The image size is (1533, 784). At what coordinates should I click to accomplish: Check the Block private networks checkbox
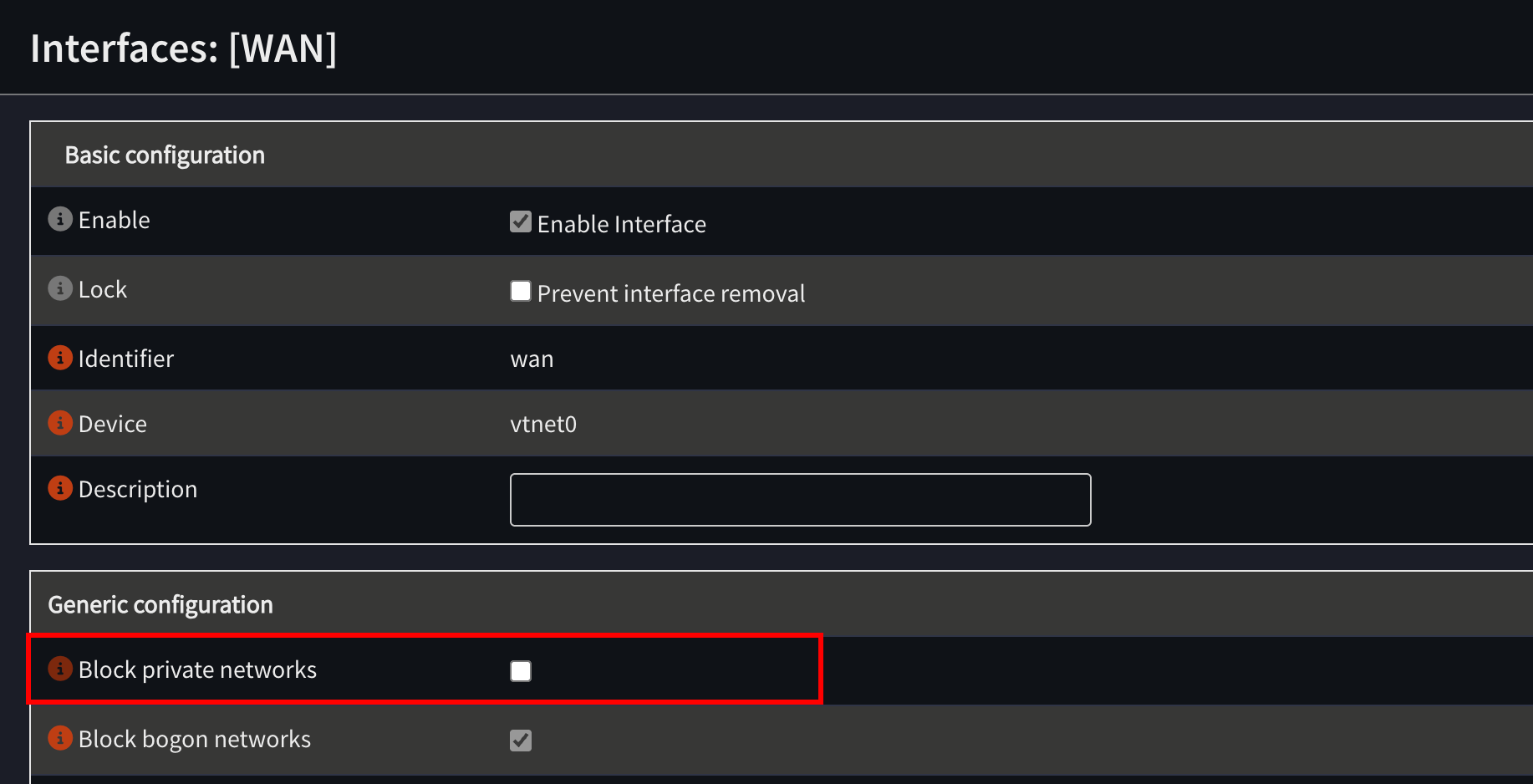coord(520,670)
